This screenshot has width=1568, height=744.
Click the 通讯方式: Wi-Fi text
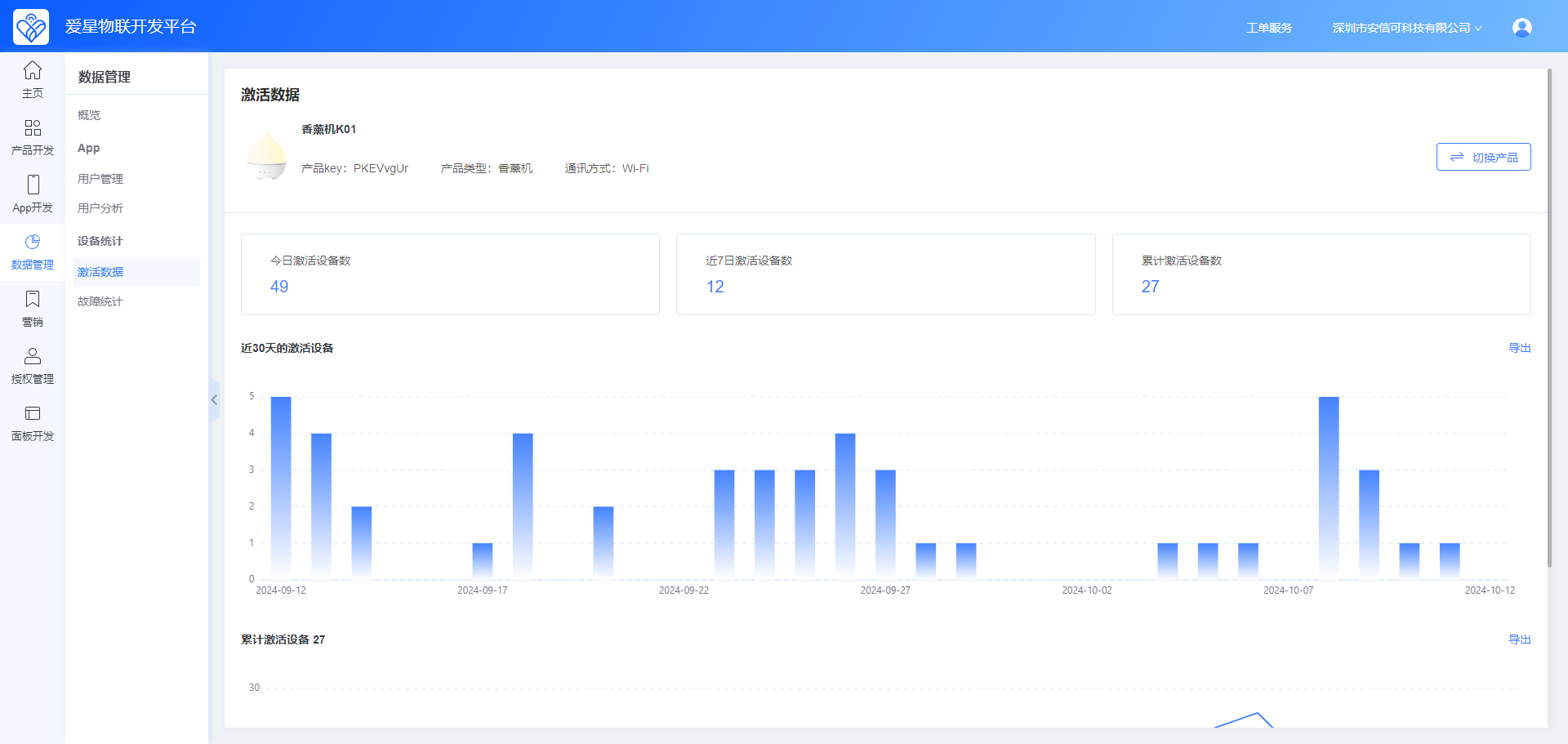(607, 168)
